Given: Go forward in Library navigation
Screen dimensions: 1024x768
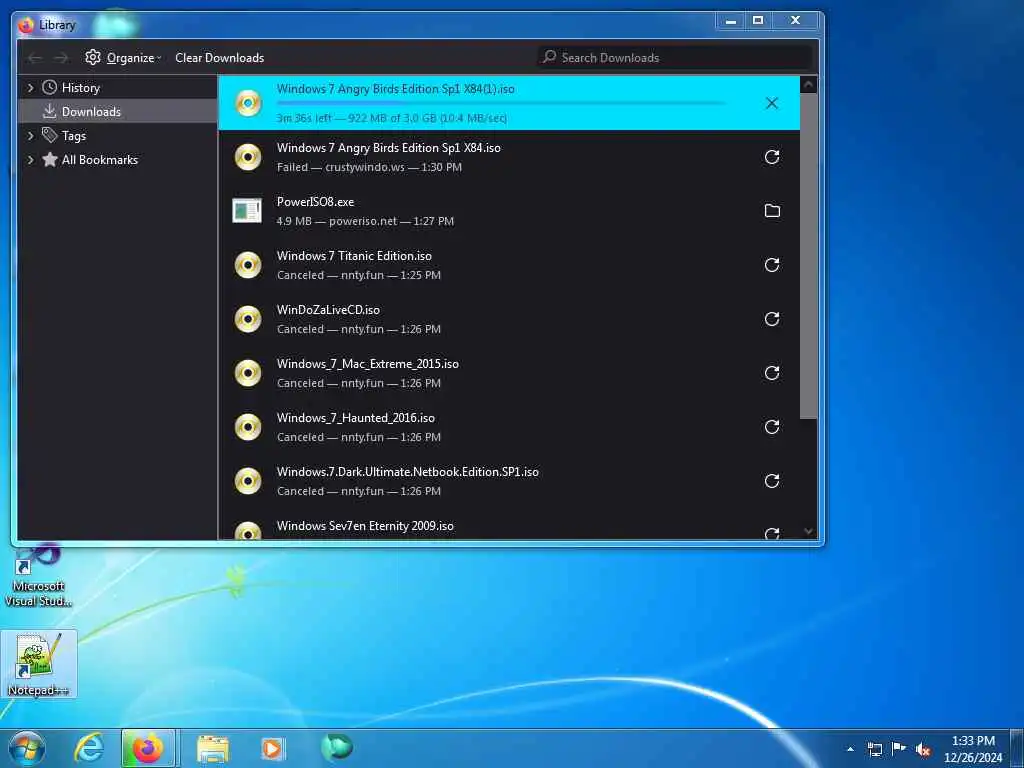Looking at the screenshot, I should tap(61, 58).
